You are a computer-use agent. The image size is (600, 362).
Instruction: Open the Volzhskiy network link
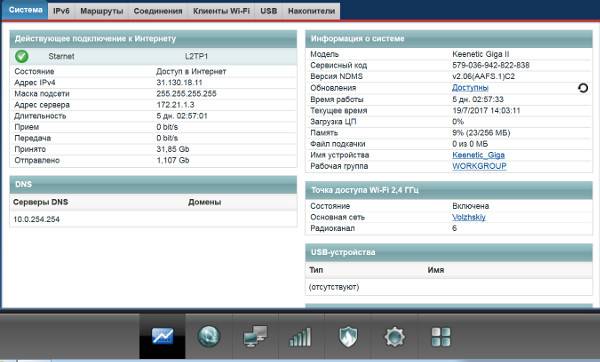(469, 217)
